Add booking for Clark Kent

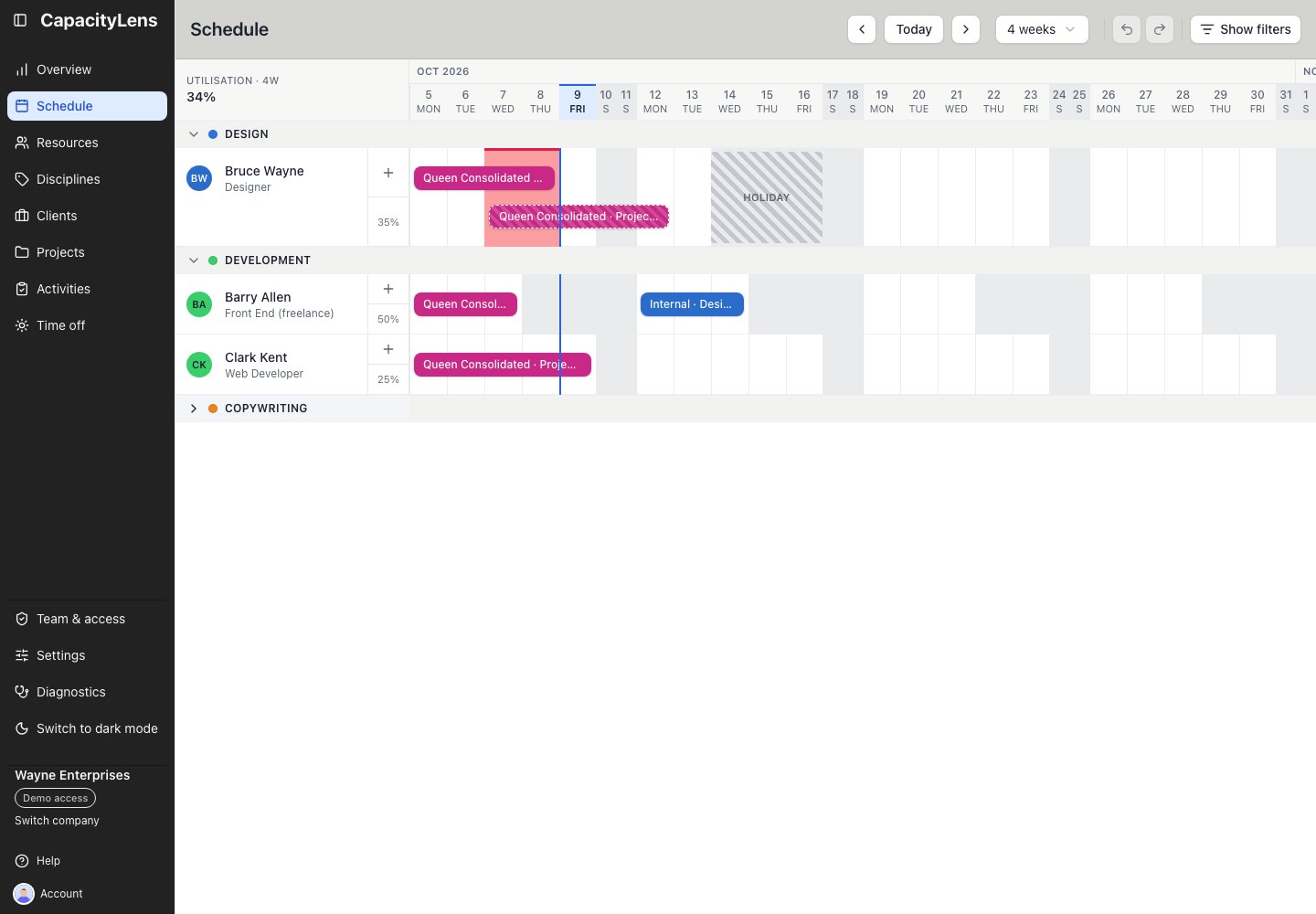(388, 349)
